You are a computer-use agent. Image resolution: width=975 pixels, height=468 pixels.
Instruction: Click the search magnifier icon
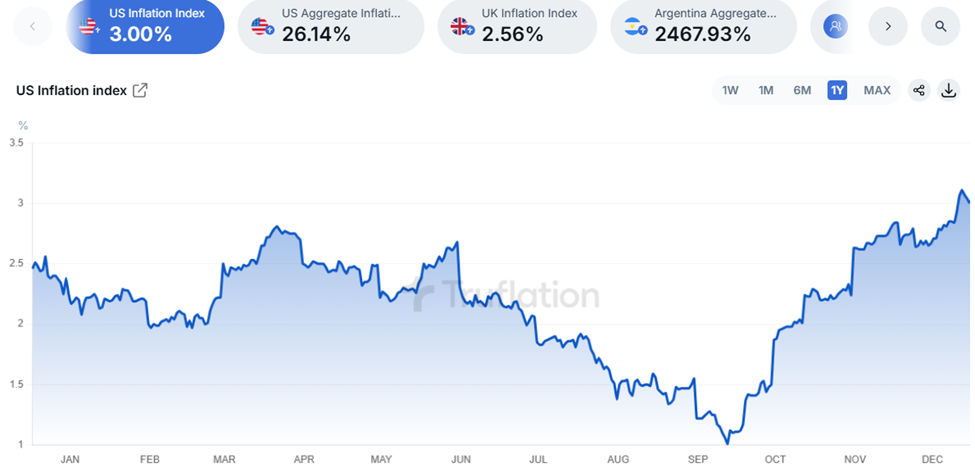[941, 26]
